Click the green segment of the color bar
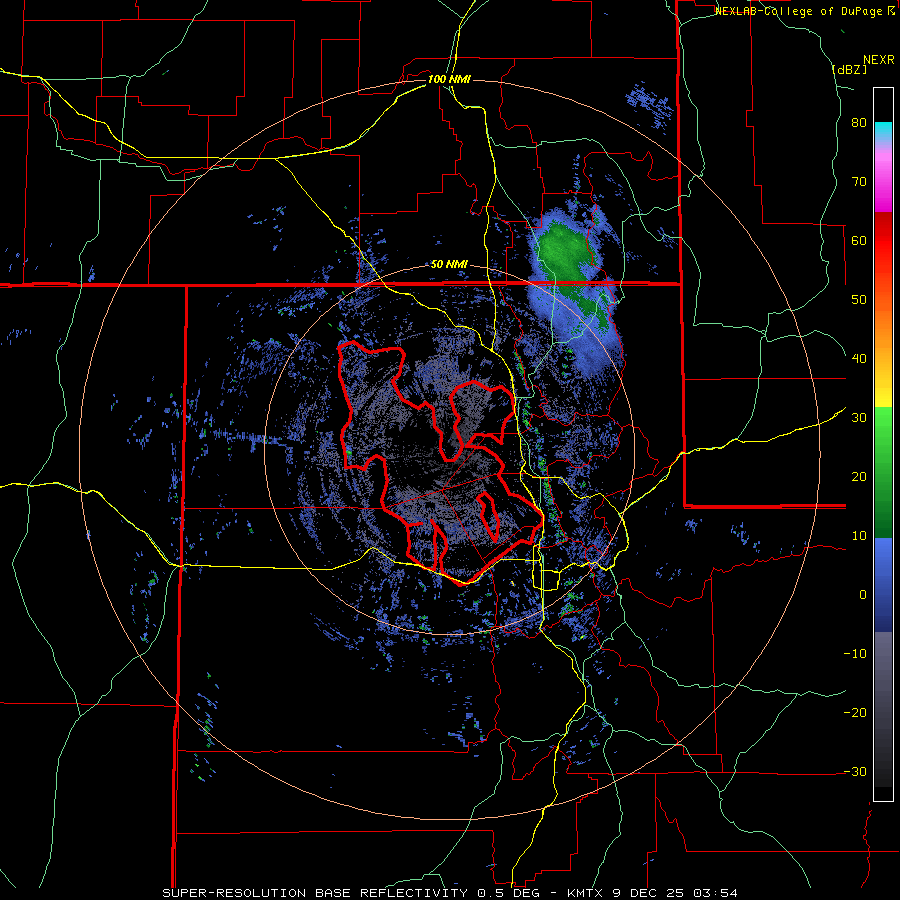Screen dimensions: 900x900 click(x=883, y=472)
